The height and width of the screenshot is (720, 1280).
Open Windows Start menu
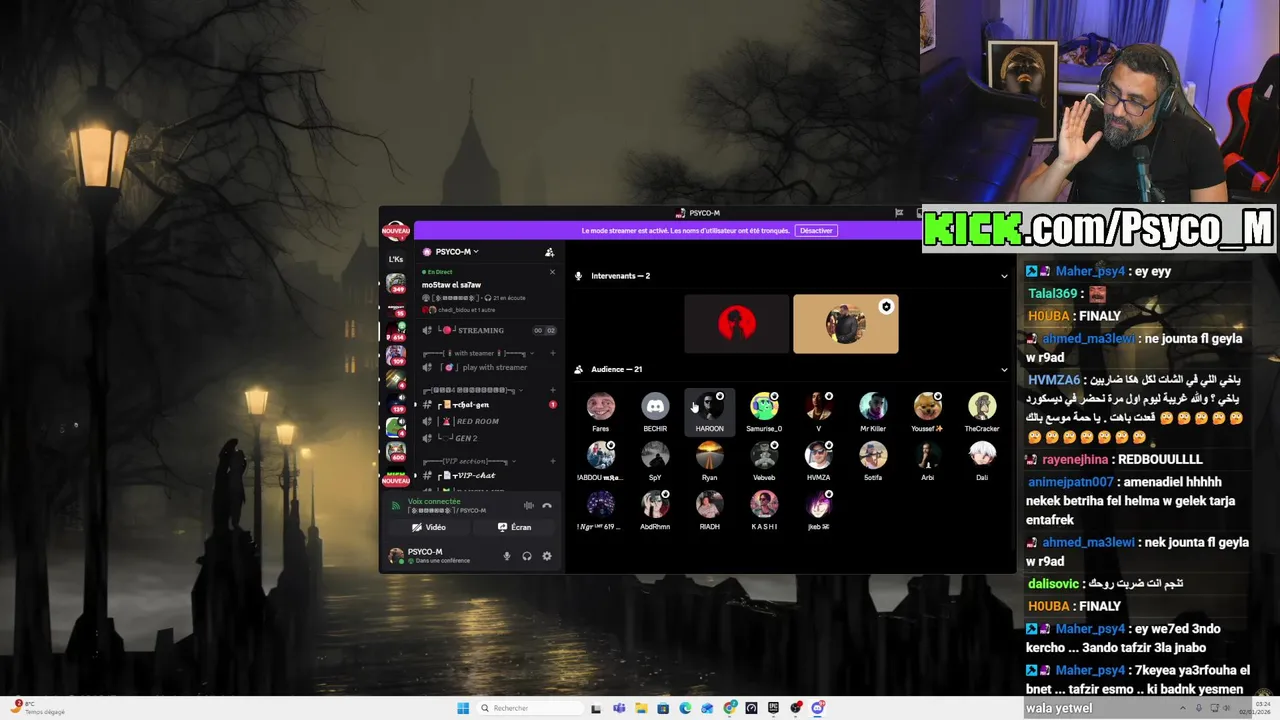click(463, 708)
